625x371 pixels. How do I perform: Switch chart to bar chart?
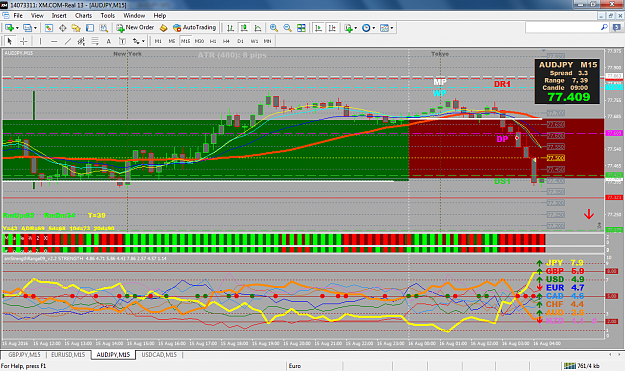point(230,27)
